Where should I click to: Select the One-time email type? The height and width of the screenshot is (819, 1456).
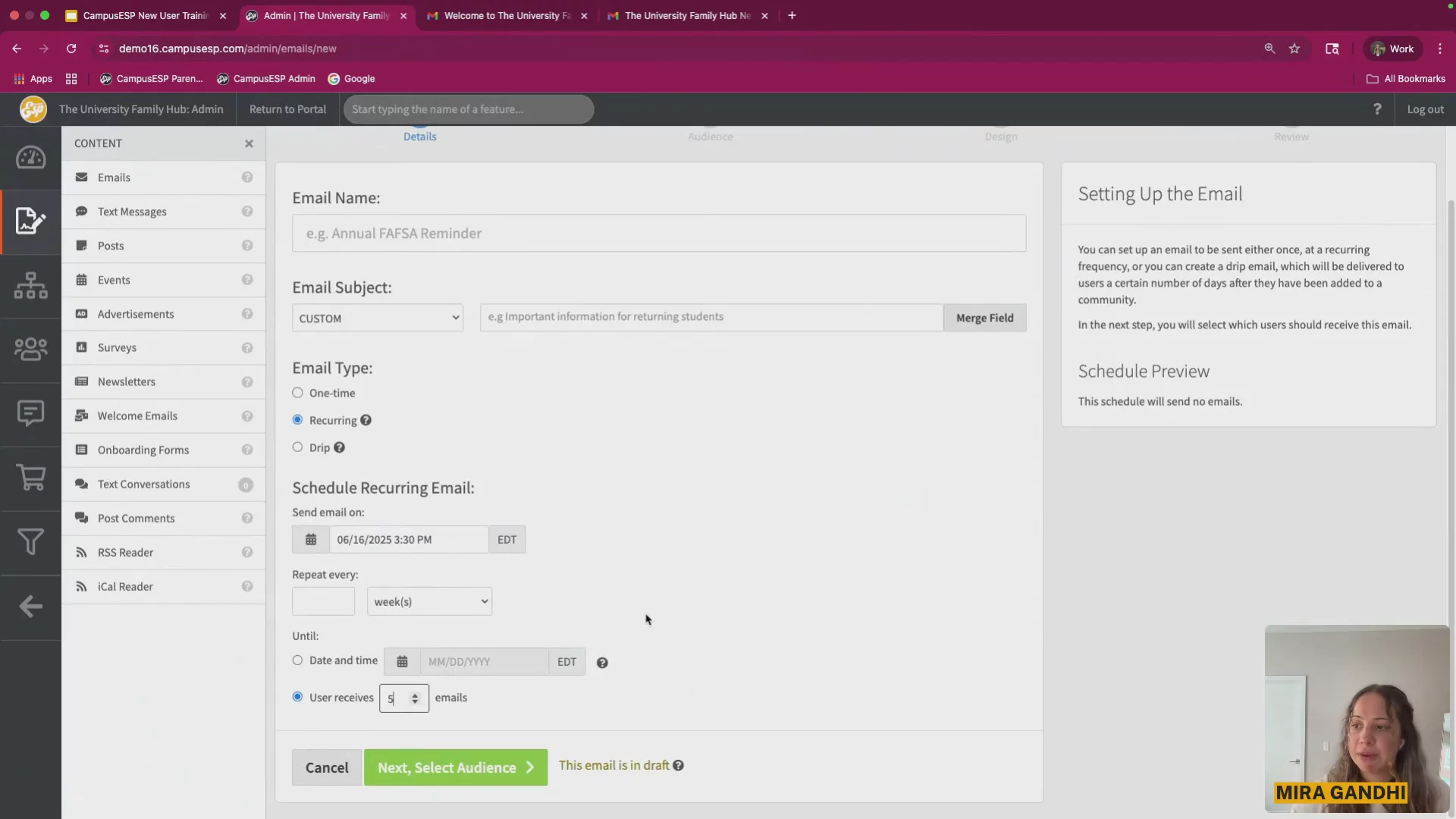[297, 393]
